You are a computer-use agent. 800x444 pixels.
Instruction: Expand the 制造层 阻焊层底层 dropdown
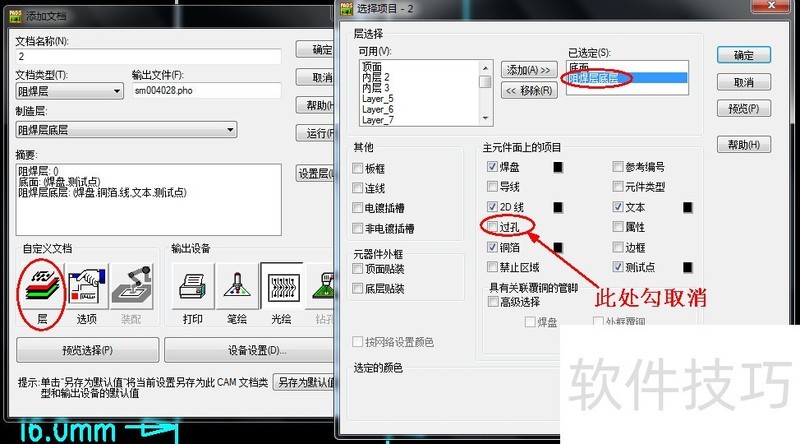126,130
